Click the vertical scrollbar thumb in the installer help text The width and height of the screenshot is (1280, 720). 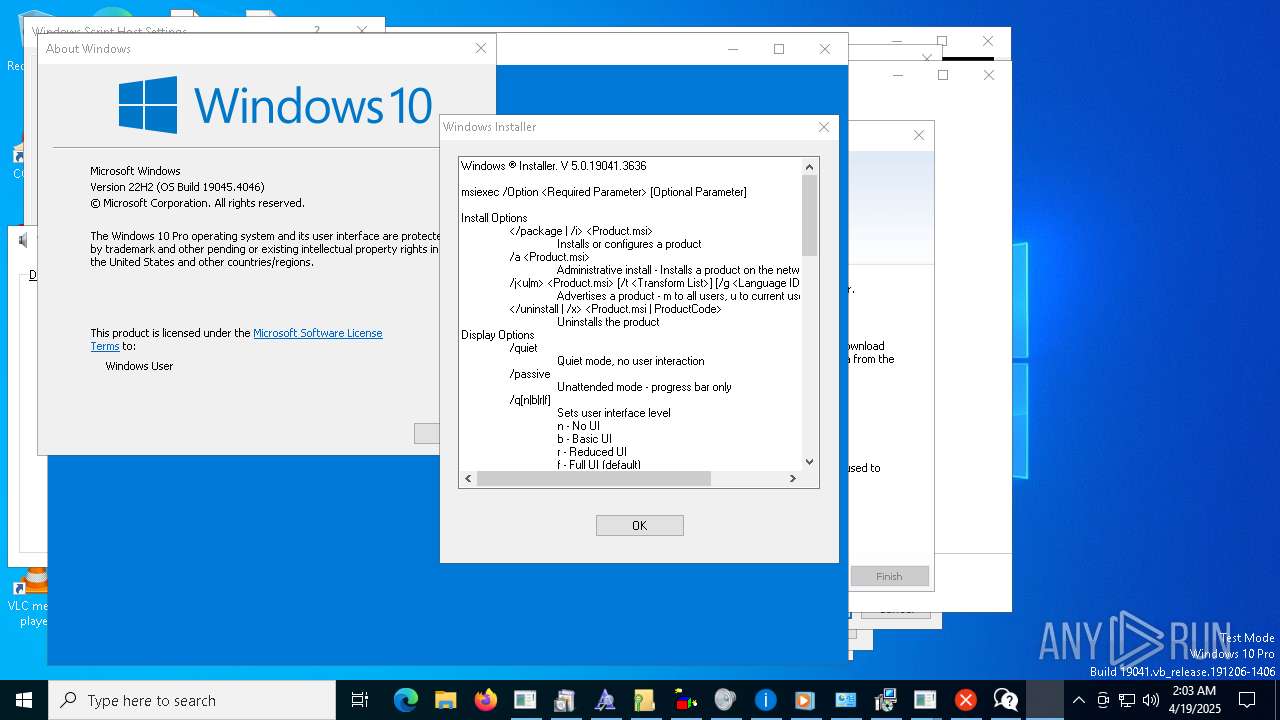810,215
